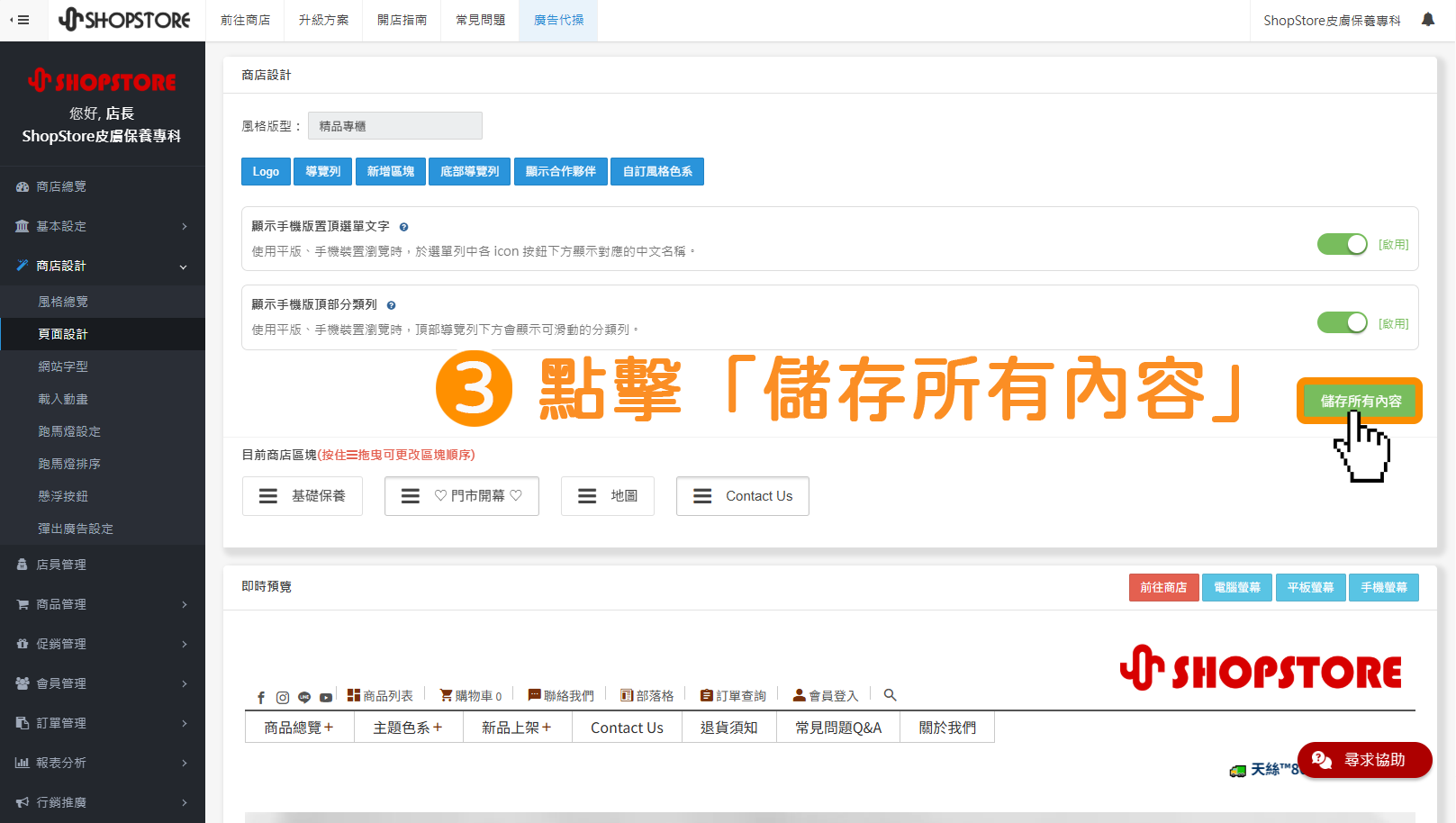Open 會員登入 in preview header
This screenshot has width=1456, height=823.
[826, 695]
